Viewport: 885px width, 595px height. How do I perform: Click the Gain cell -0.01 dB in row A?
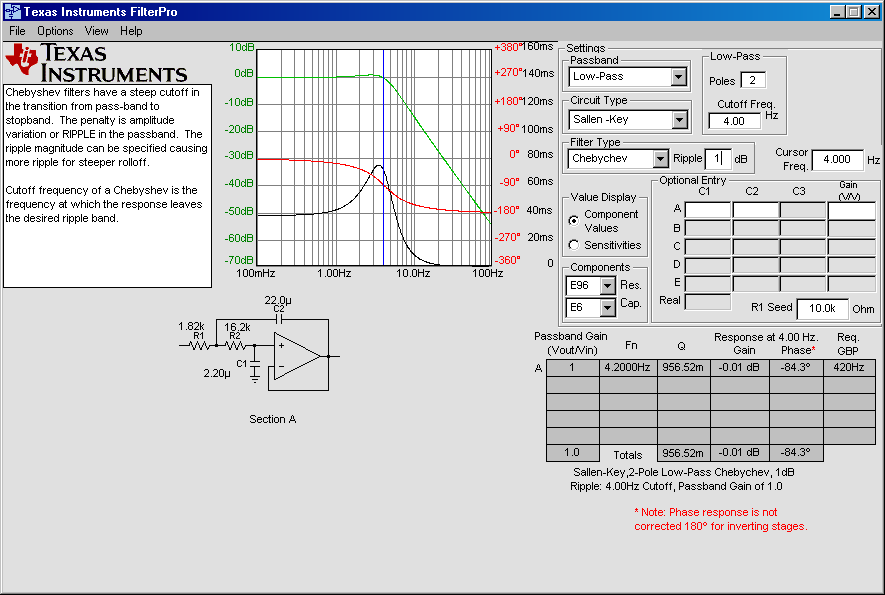coord(739,368)
